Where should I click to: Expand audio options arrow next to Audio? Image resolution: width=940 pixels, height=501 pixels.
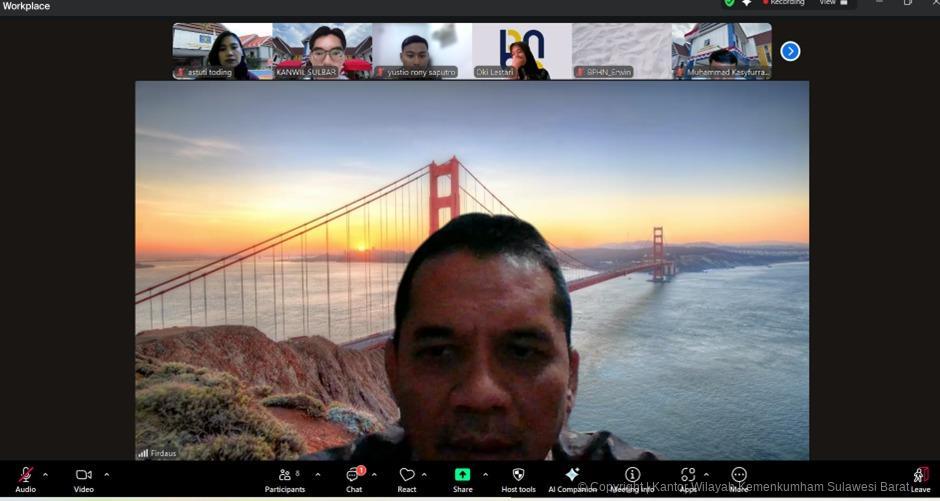pos(45,475)
